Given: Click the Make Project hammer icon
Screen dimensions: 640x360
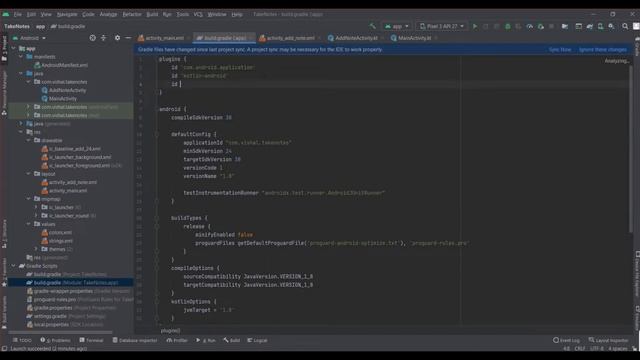Looking at the screenshot, I should [372, 26].
